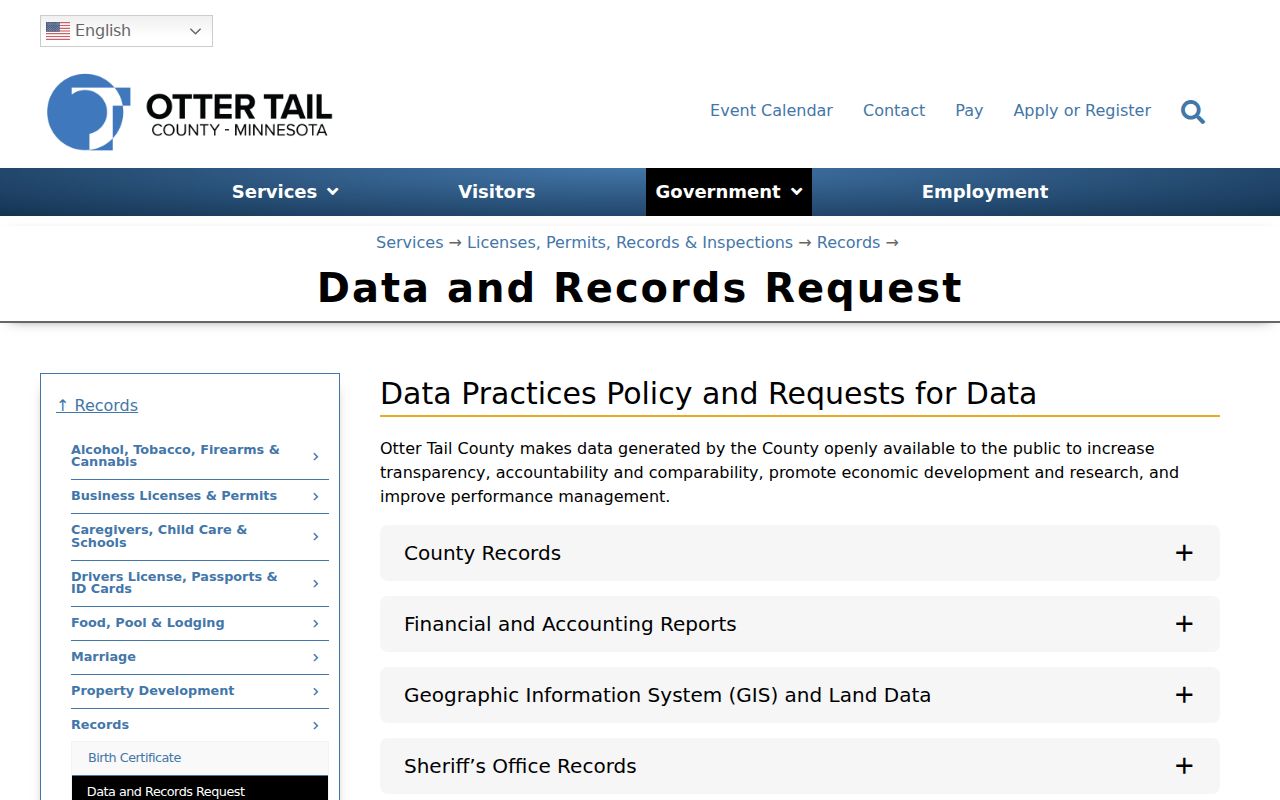
Task: Click Licenses, Permits, Records & Inspections breadcrumb
Action: [x=630, y=243]
